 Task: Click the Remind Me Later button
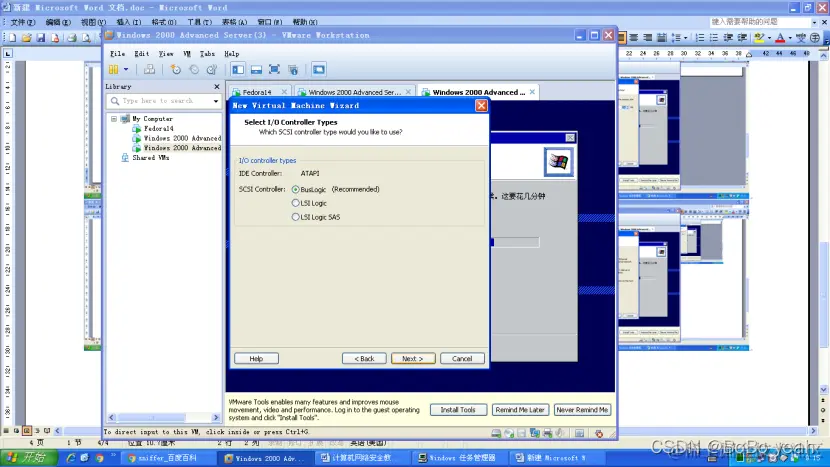[x=520, y=409]
